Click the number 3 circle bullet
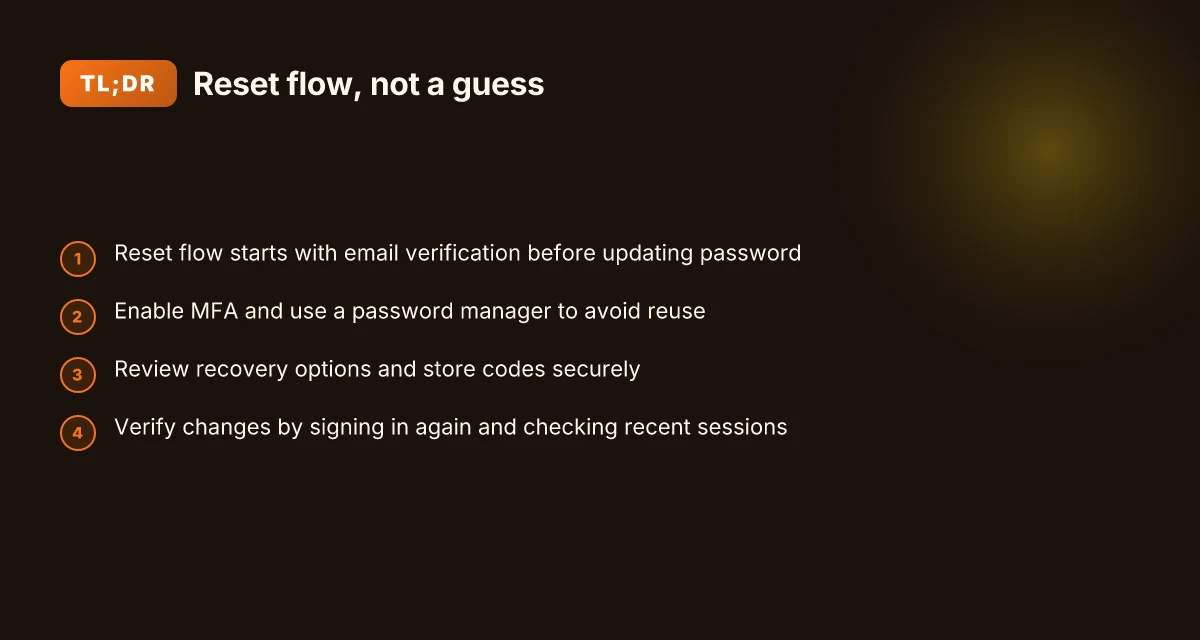Image resolution: width=1200 pixels, height=640 pixels. coord(78,375)
